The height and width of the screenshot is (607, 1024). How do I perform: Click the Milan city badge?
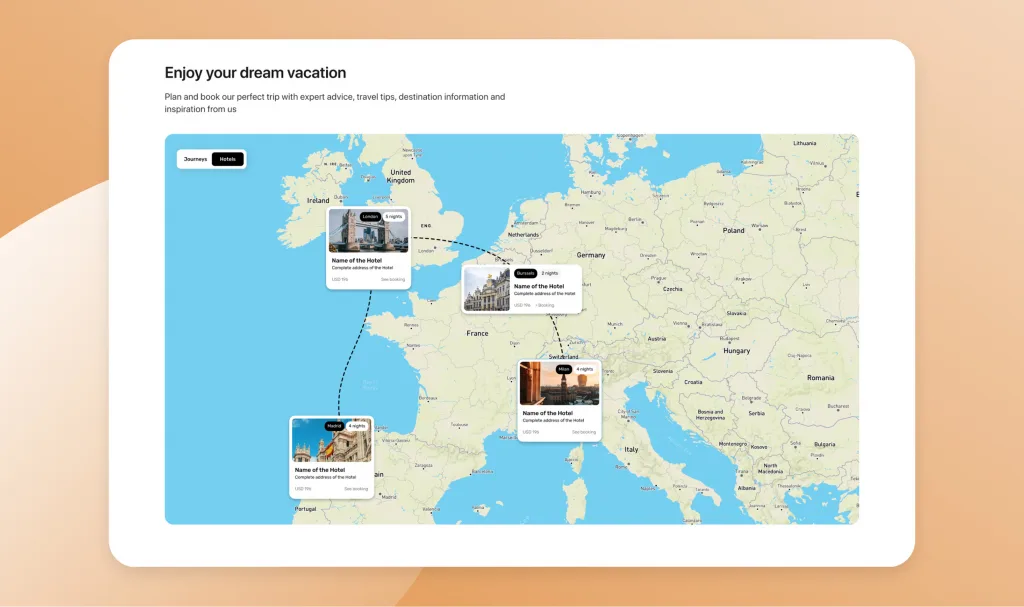click(564, 368)
